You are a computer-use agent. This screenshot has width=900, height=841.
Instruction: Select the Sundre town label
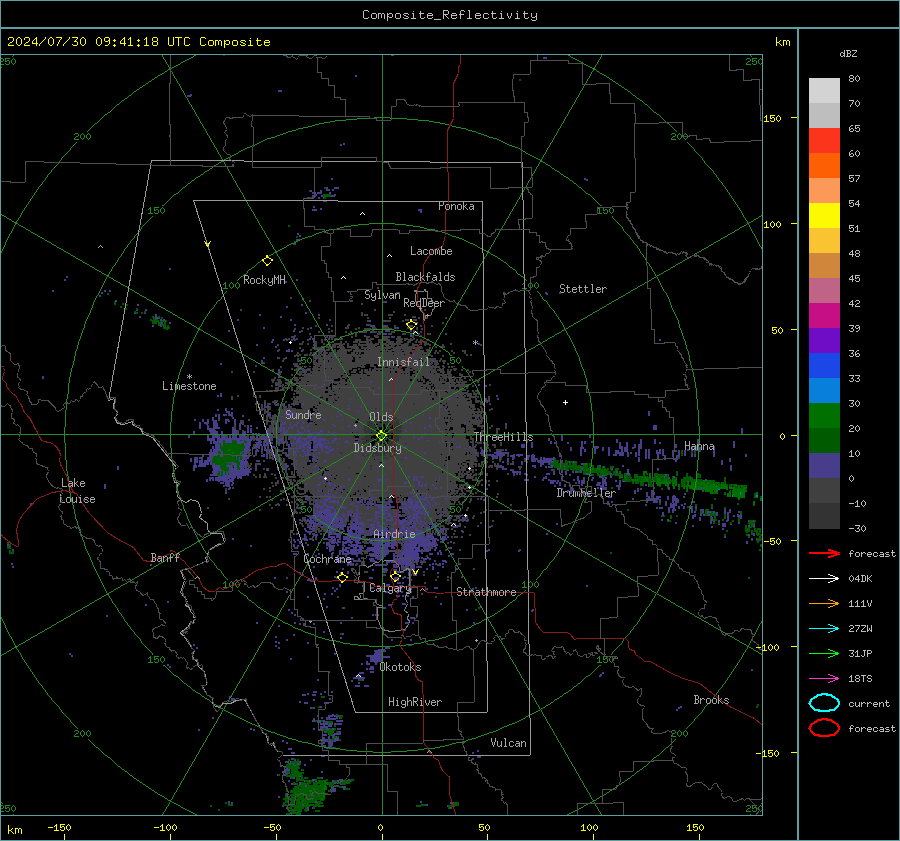point(303,414)
